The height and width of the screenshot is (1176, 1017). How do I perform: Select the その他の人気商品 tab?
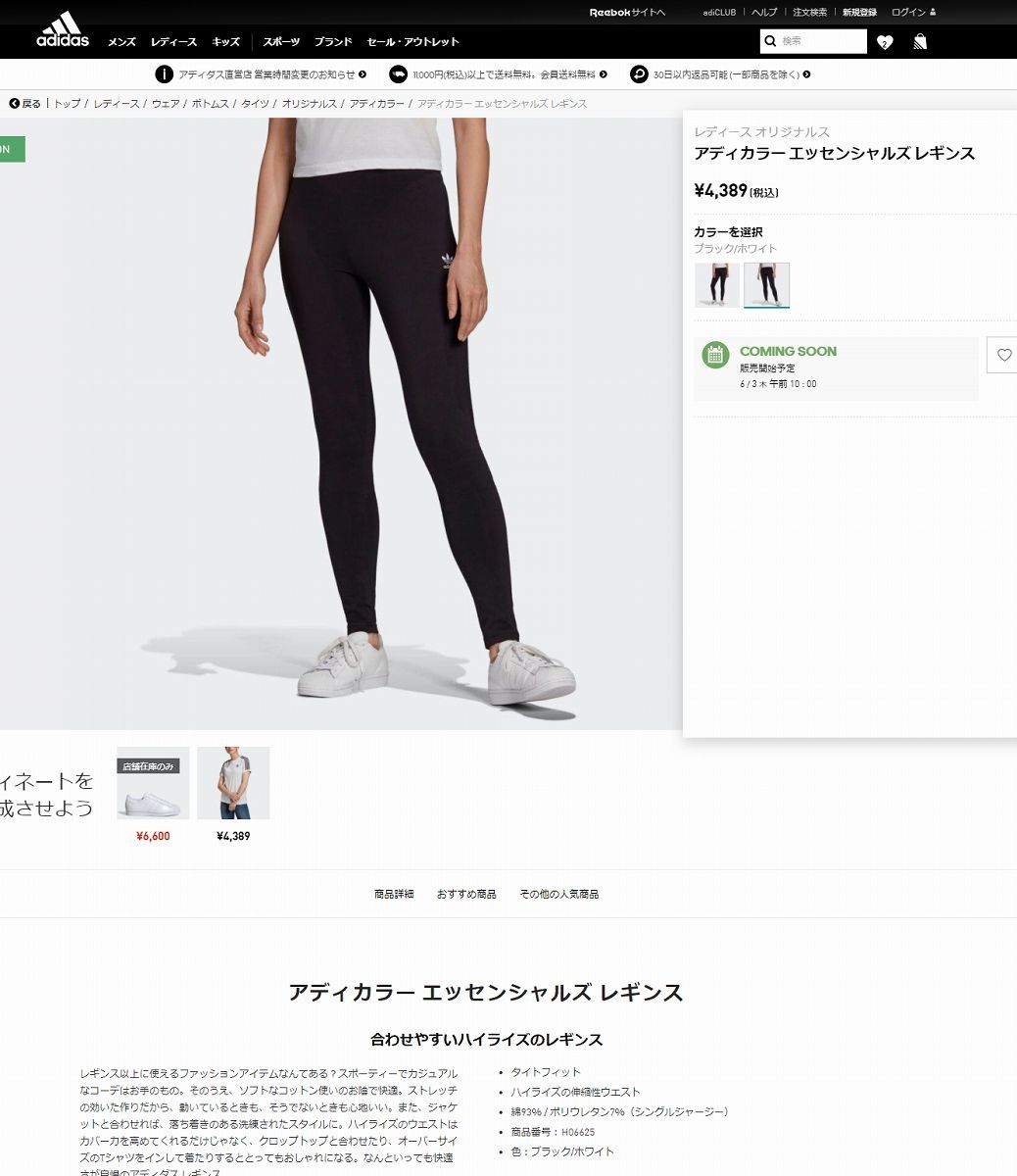coord(558,894)
